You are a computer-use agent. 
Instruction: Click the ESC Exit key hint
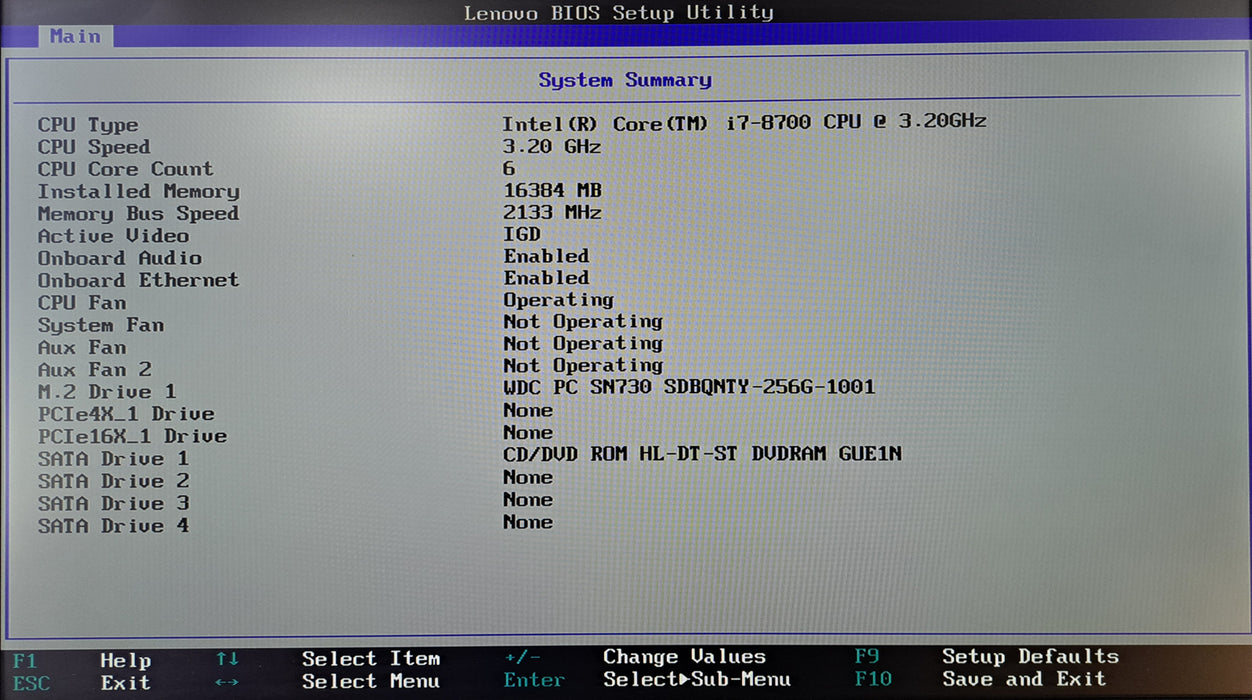(x=82, y=683)
